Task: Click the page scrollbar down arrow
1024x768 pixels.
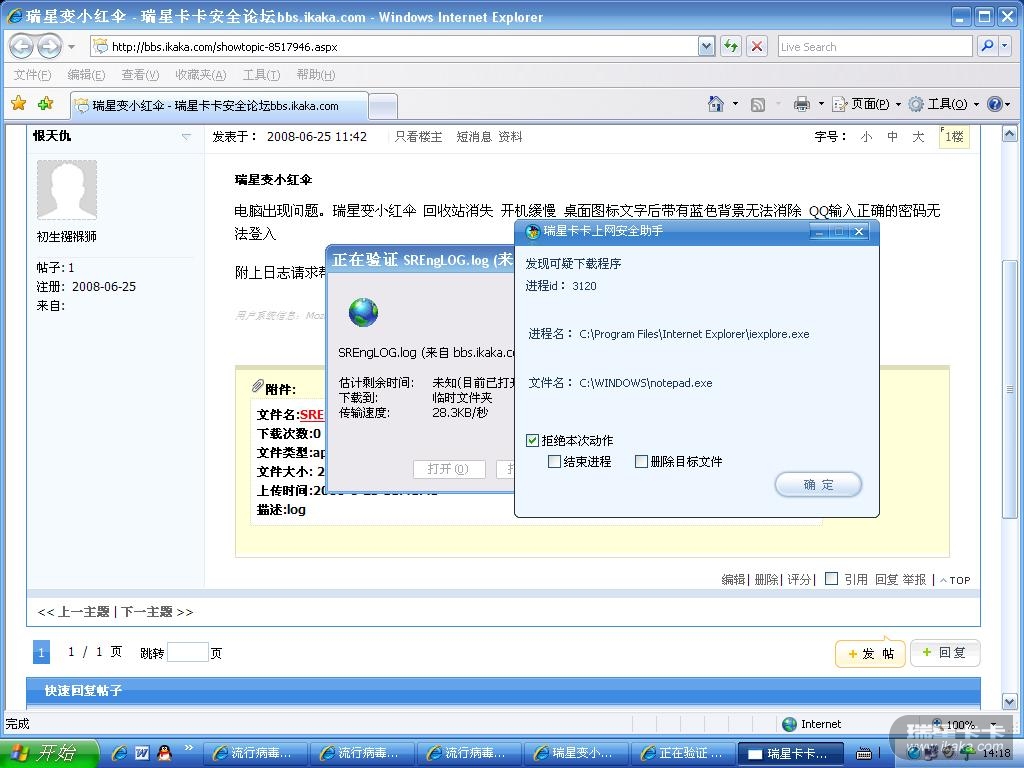Action: point(1010,702)
